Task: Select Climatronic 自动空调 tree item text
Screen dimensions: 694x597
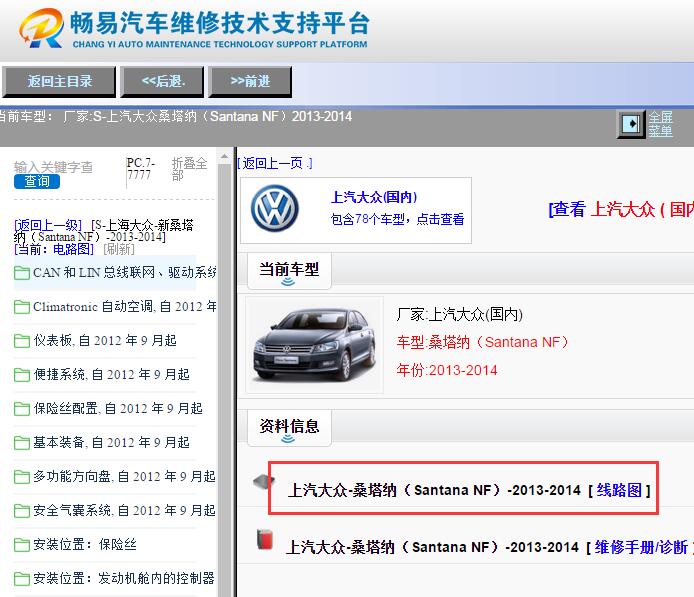Action: 125,306
